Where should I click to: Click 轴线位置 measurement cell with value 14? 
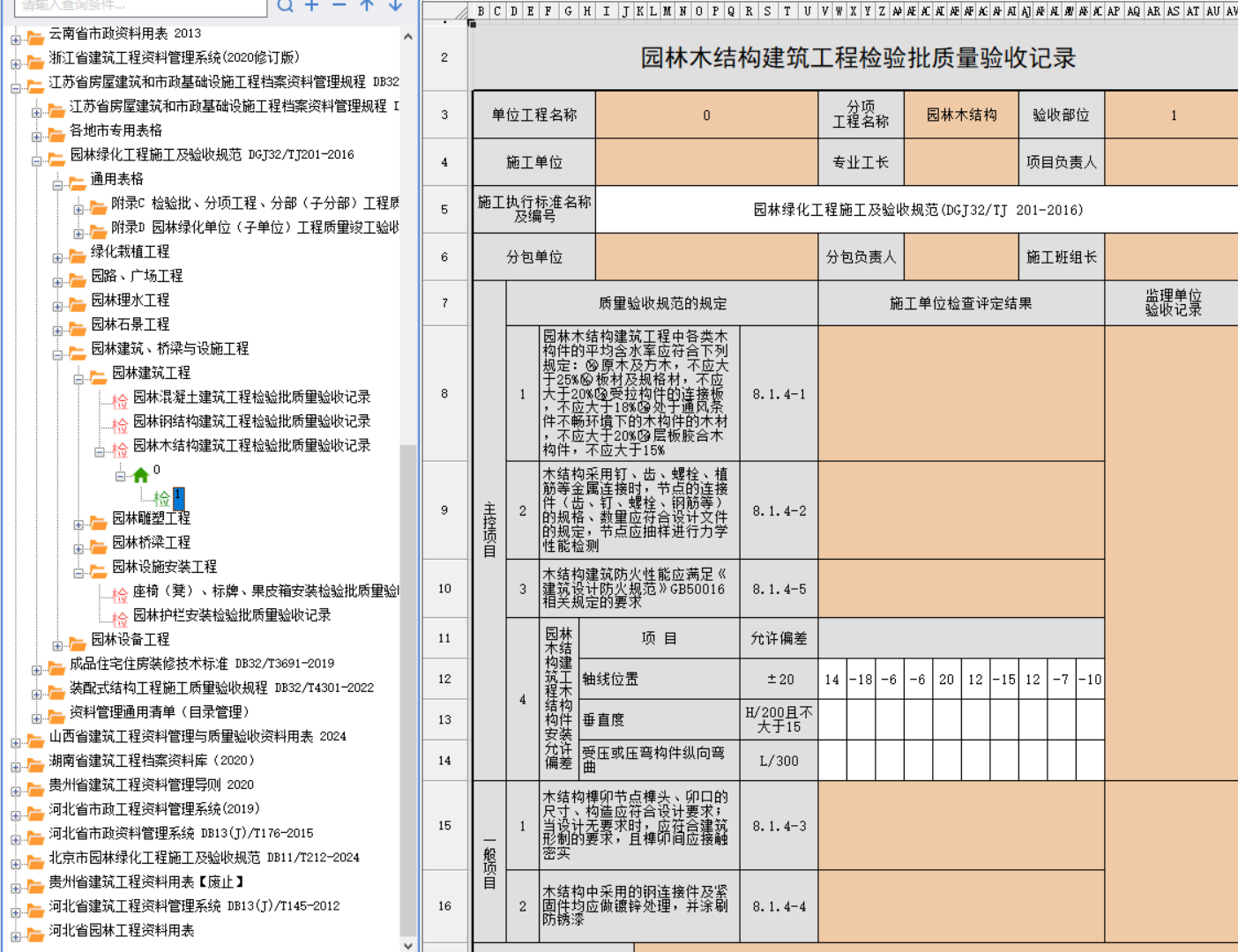(832, 680)
